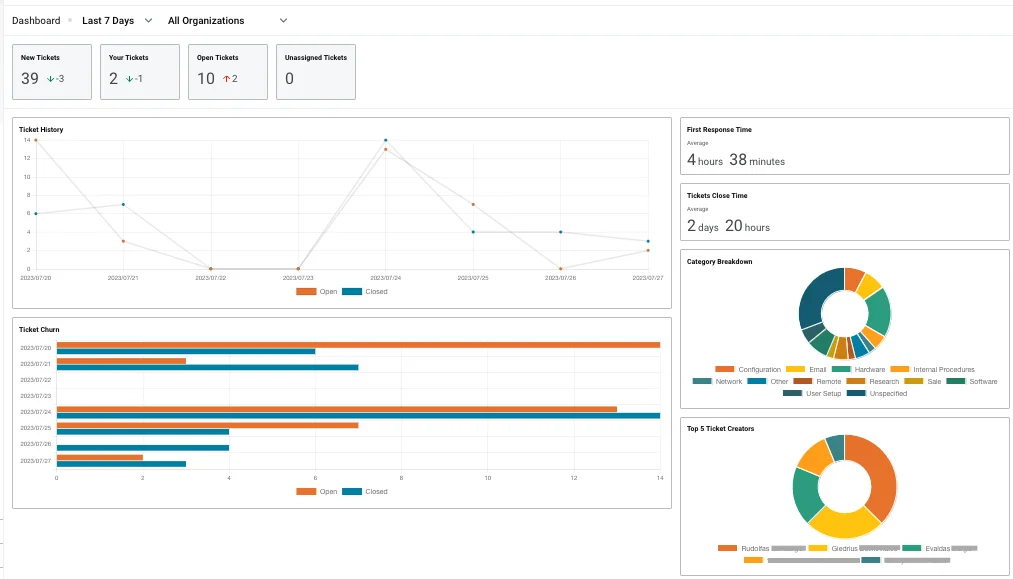This screenshot has width=1013, height=579.
Task: Click the chevron next to All Organizations
Action: click(x=283, y=20)
